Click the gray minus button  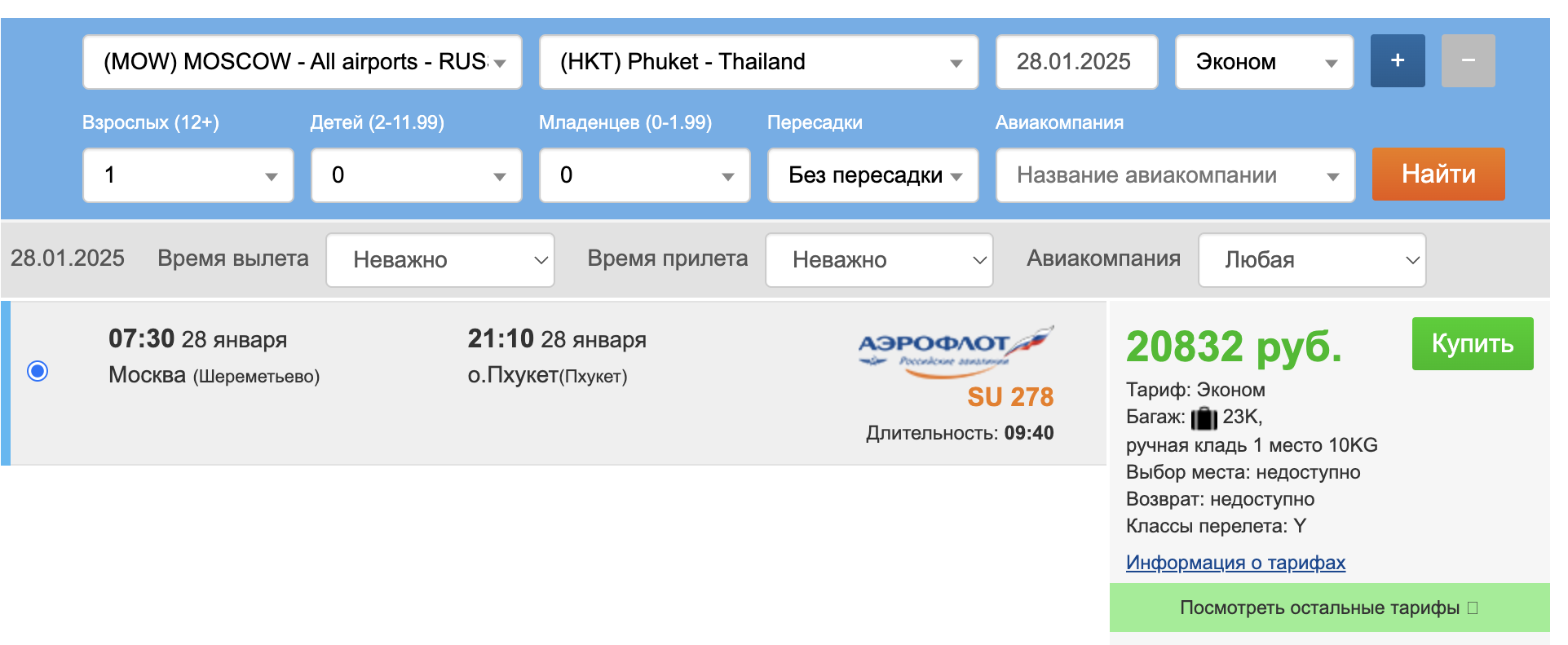1467,61
